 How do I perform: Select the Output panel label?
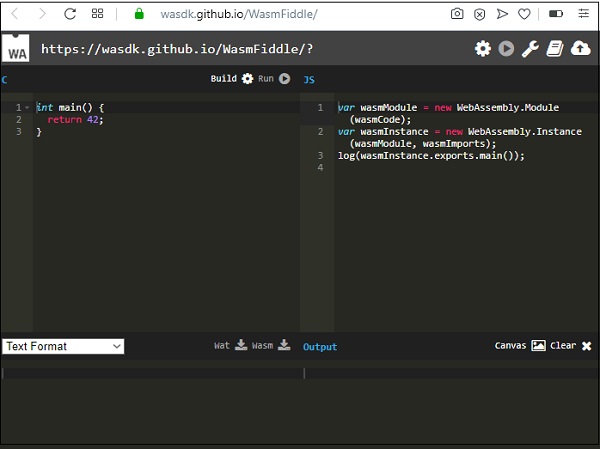click(320, 347)
